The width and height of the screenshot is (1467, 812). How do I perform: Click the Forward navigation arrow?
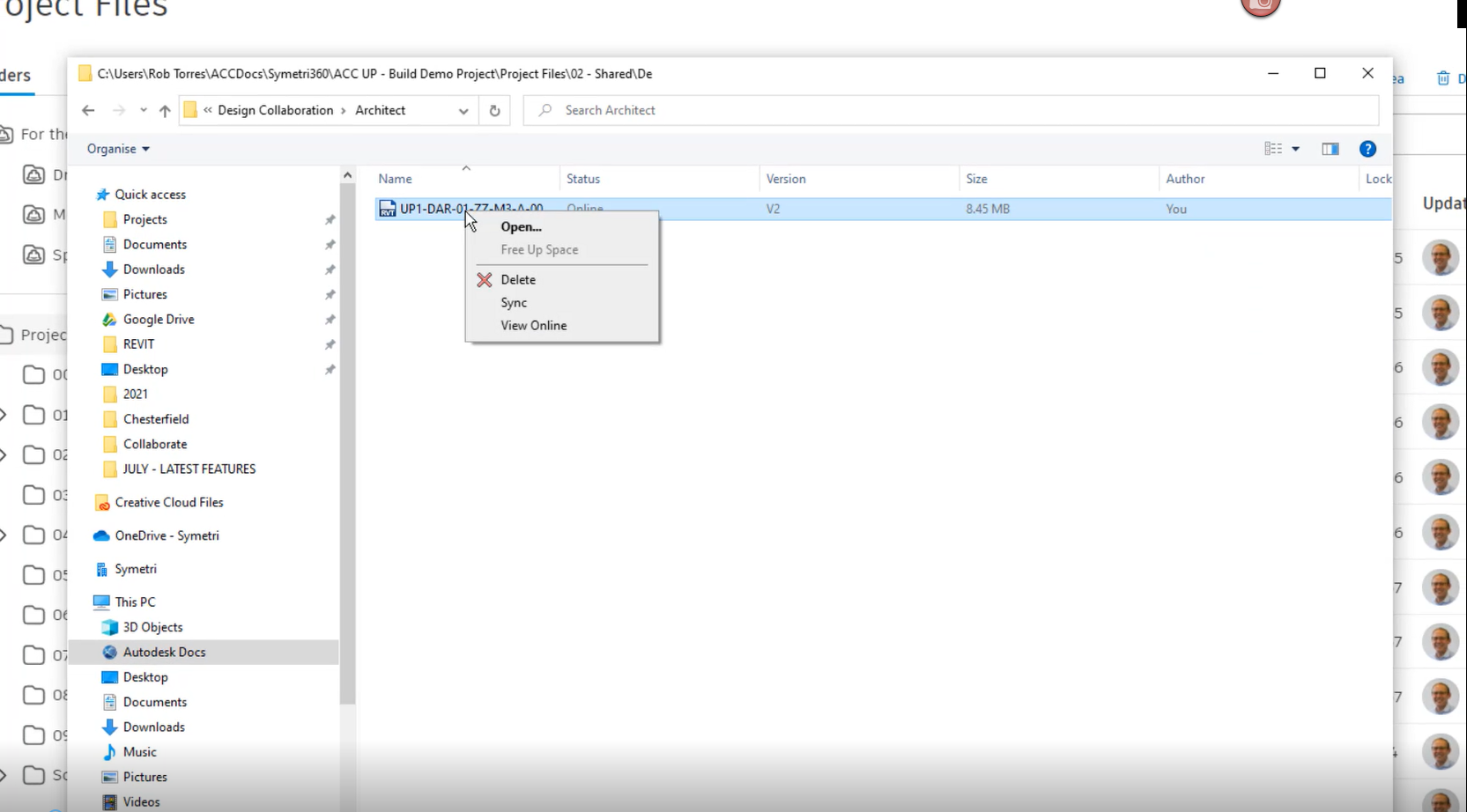[x=119, y=110]
